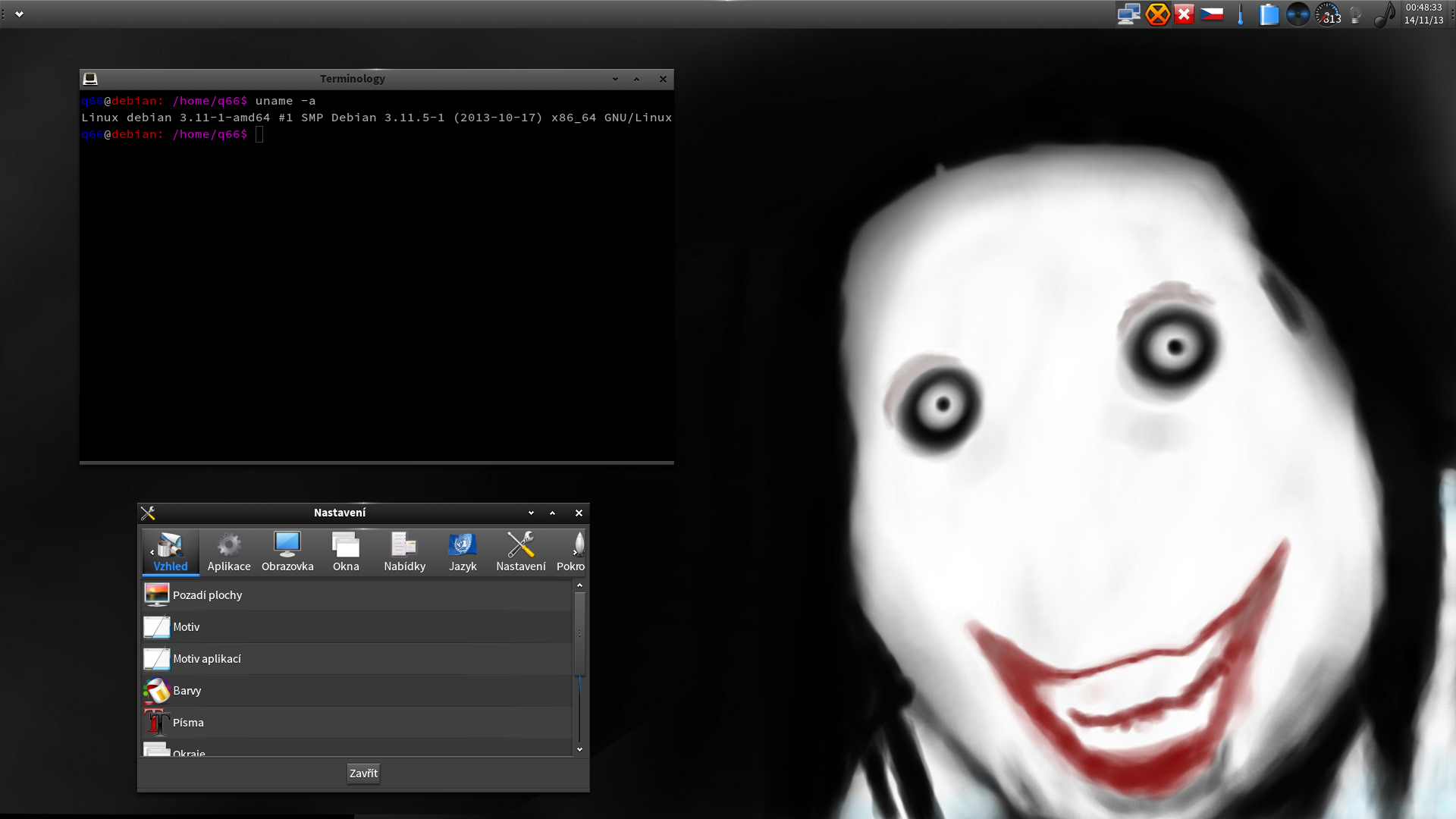
Task: Open the Barvy colors item
Action: 357,691
